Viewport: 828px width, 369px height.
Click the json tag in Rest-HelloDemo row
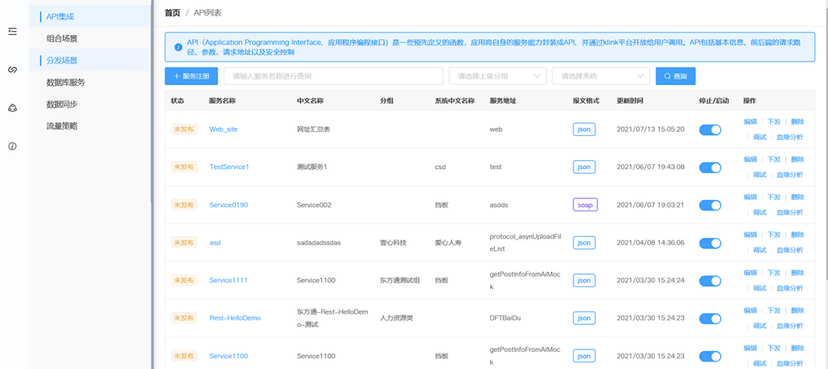coord(584,318)
